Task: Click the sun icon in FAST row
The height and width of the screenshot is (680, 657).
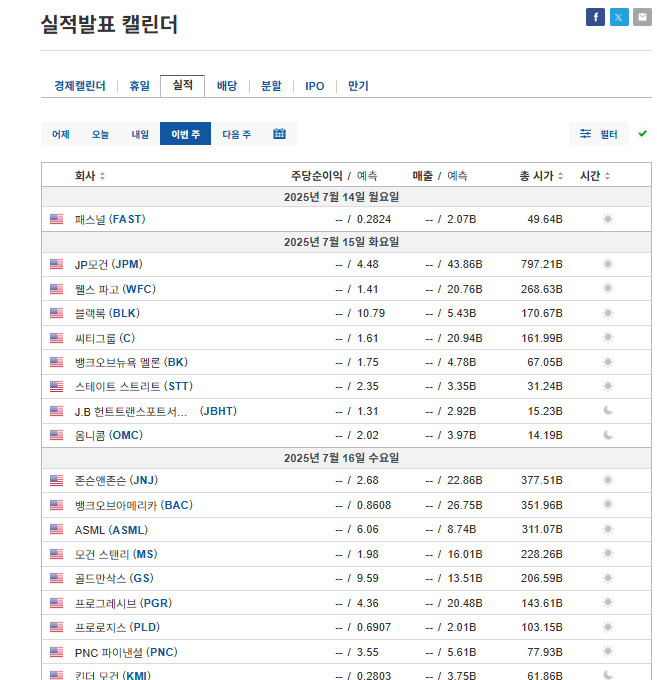Action: point(608,219)
